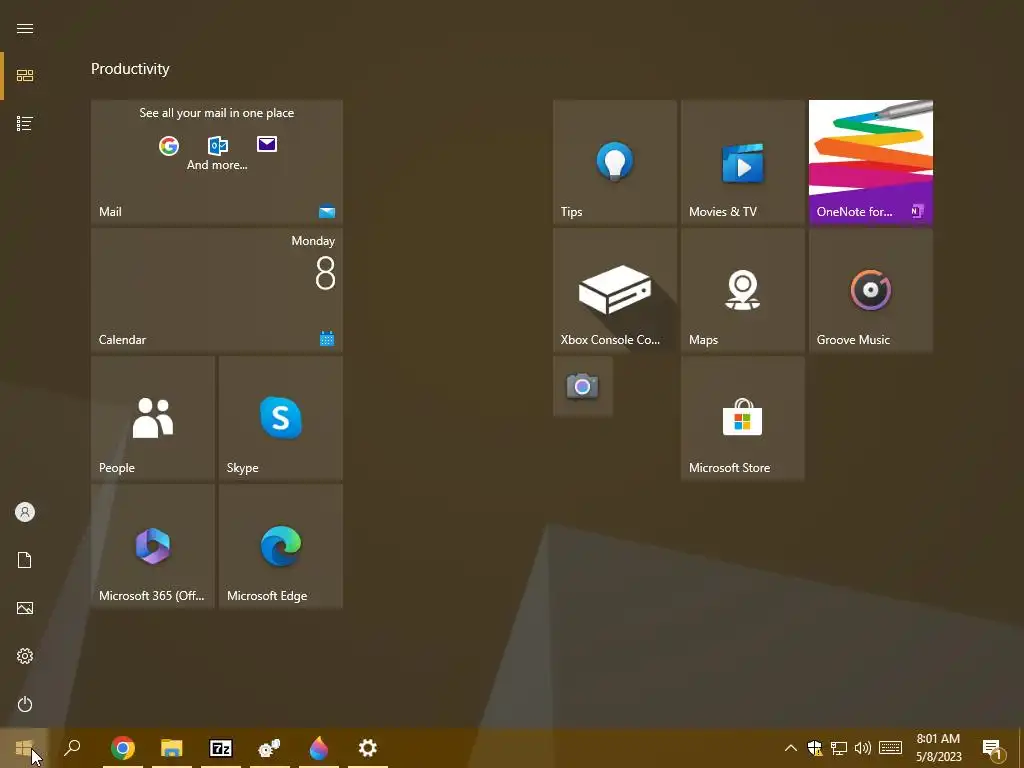Open the user account icon
The height and width of the screenshot is (768, 1024).
[x=25, y=512]
